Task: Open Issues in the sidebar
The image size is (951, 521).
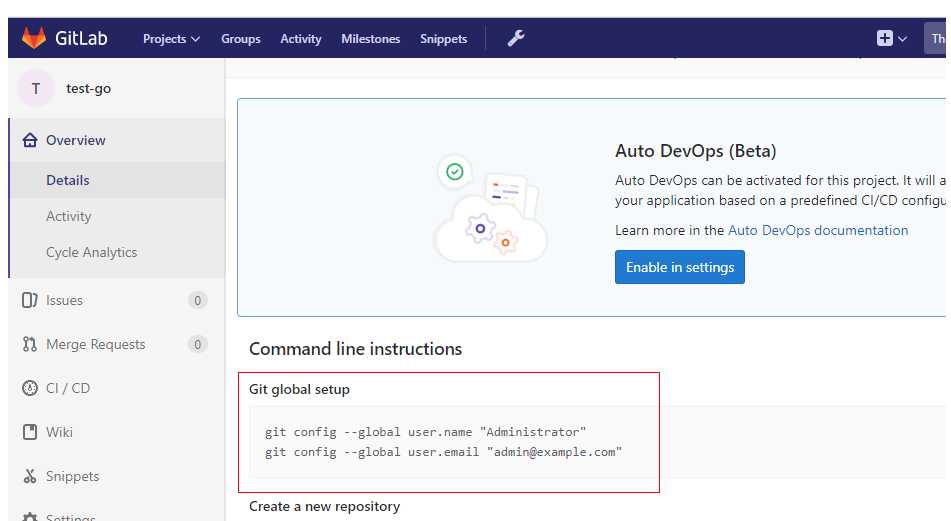Action: click(x=64, y=300)
